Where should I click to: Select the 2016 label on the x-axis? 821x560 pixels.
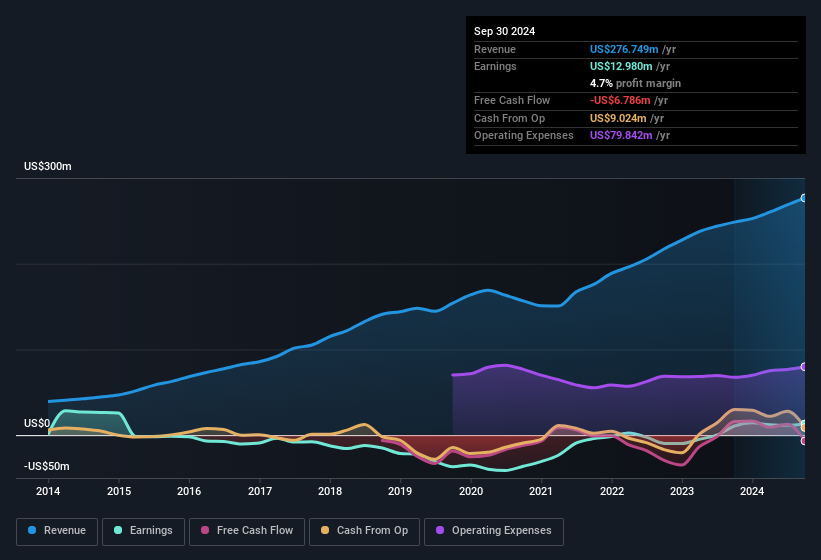(189, 491)
